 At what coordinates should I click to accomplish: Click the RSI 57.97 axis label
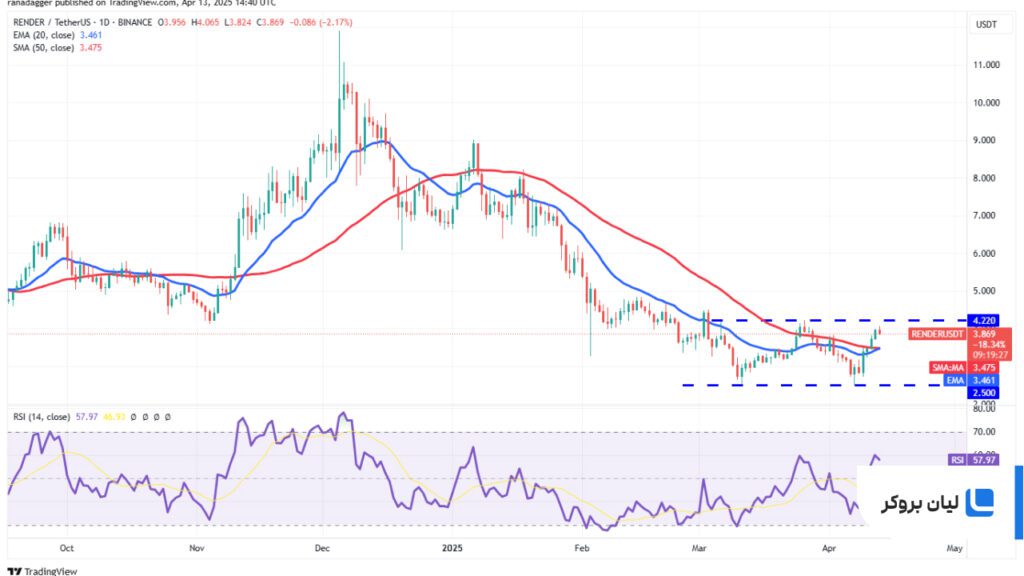973,460
